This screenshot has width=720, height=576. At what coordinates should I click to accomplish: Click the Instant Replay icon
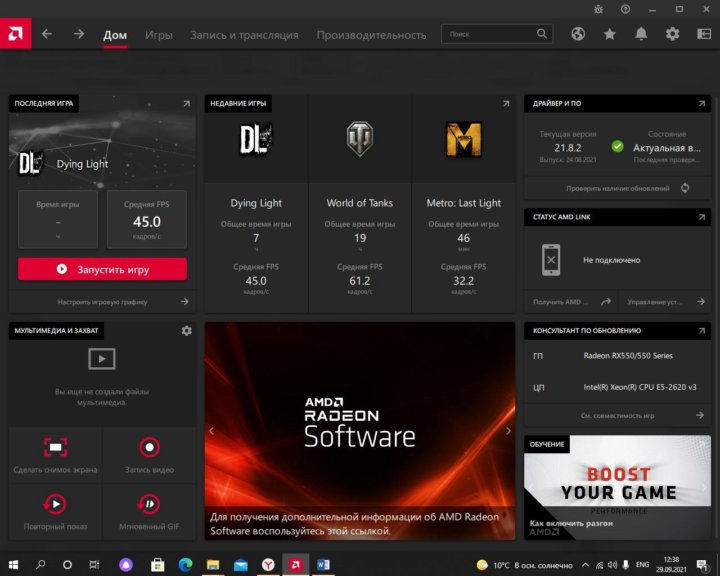(x=55, y=504)
